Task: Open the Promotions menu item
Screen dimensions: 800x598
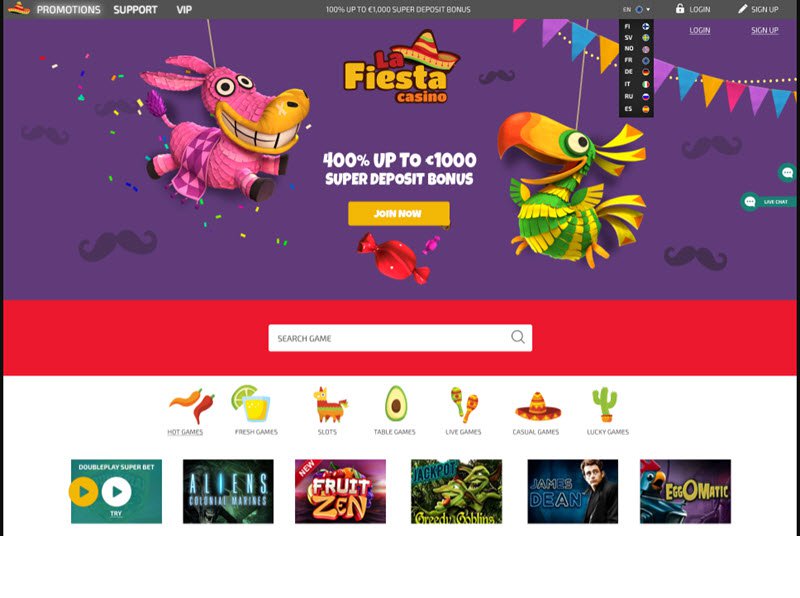Action: click(x=68, y=10)
